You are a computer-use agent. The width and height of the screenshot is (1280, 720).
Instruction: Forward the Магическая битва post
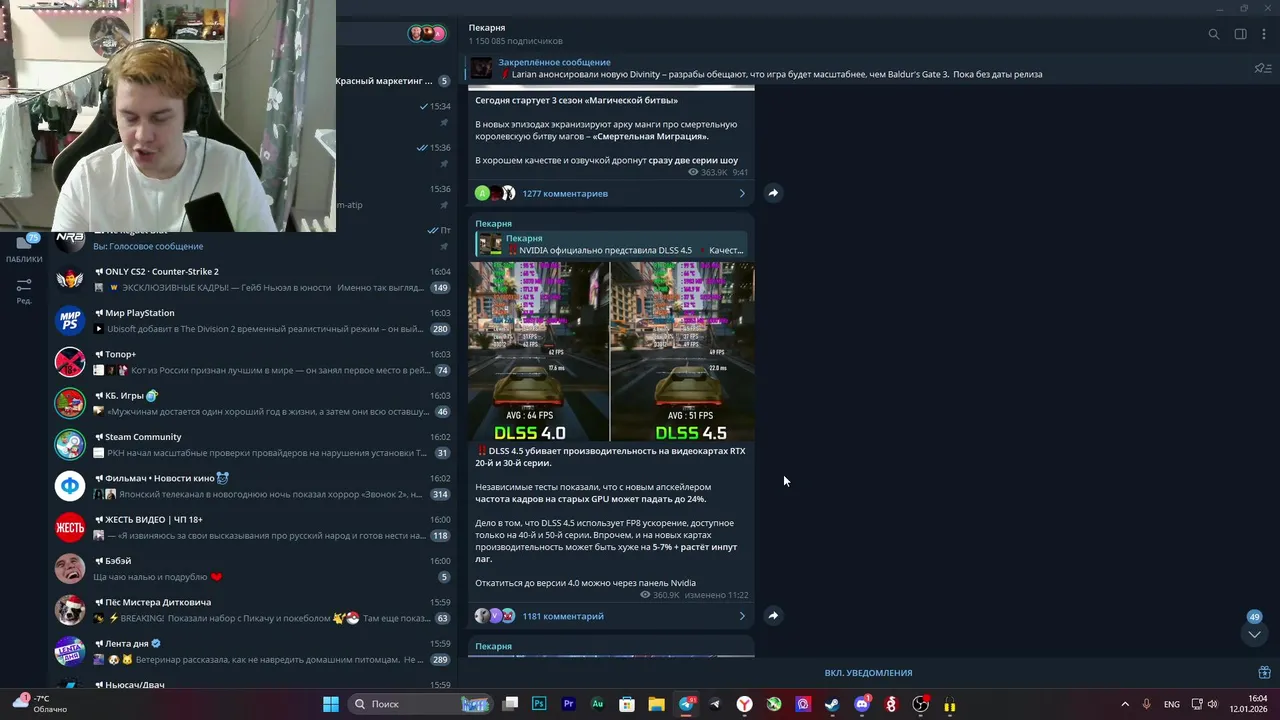(x=773, y=193)
